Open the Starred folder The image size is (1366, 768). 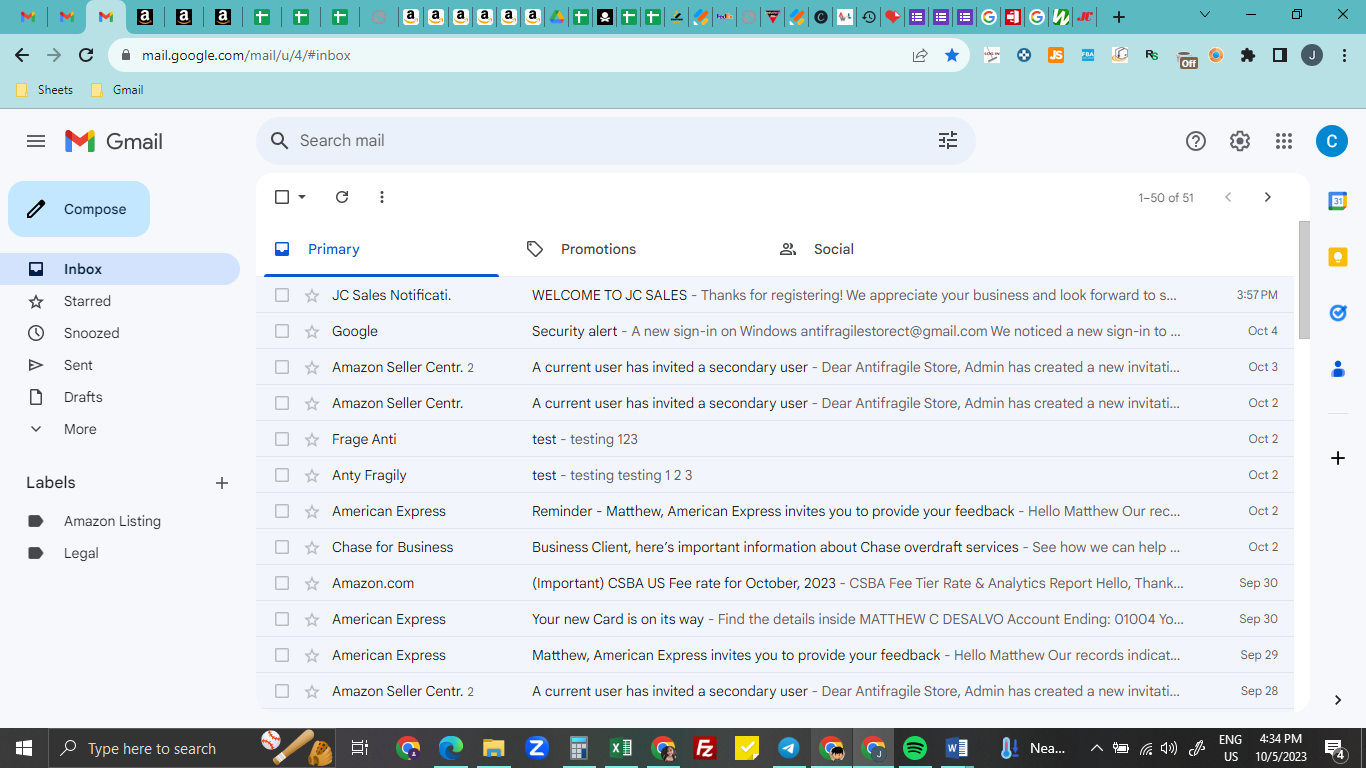tap(120, 301)
